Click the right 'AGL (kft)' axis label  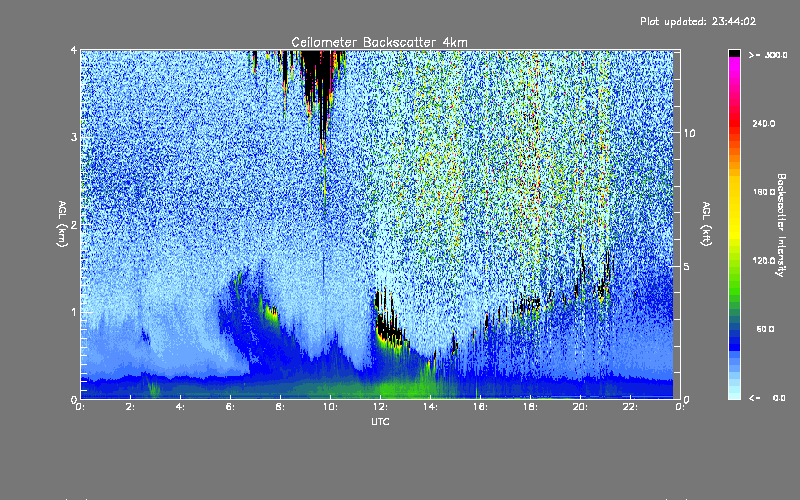point(706,223)
